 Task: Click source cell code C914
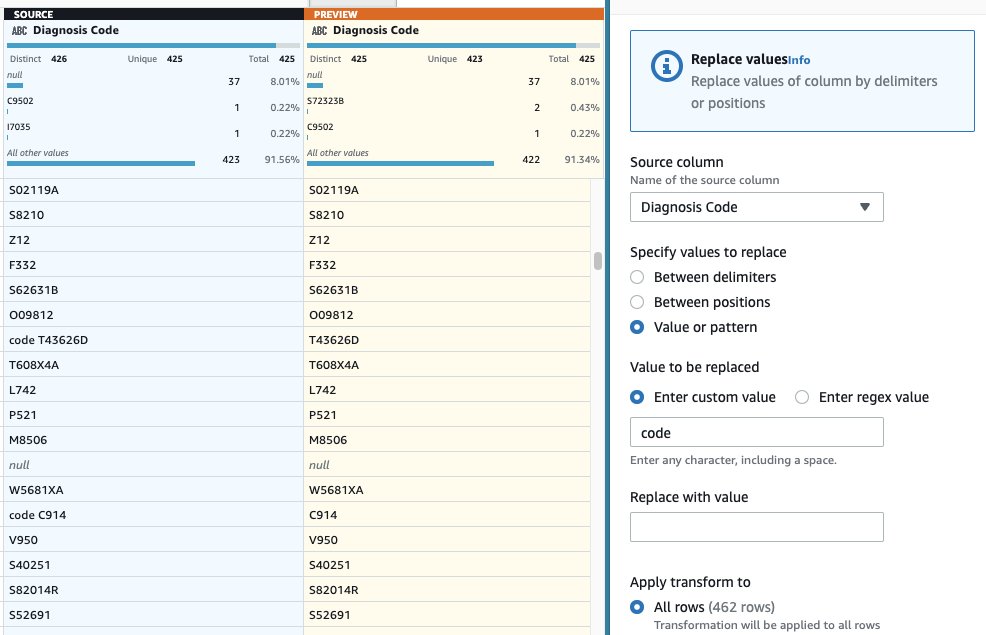[153, 515]
